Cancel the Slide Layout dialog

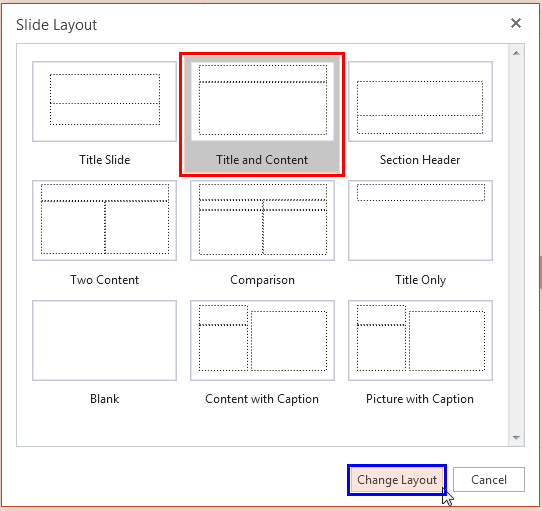pyautogui.click(x=489, y=480)
